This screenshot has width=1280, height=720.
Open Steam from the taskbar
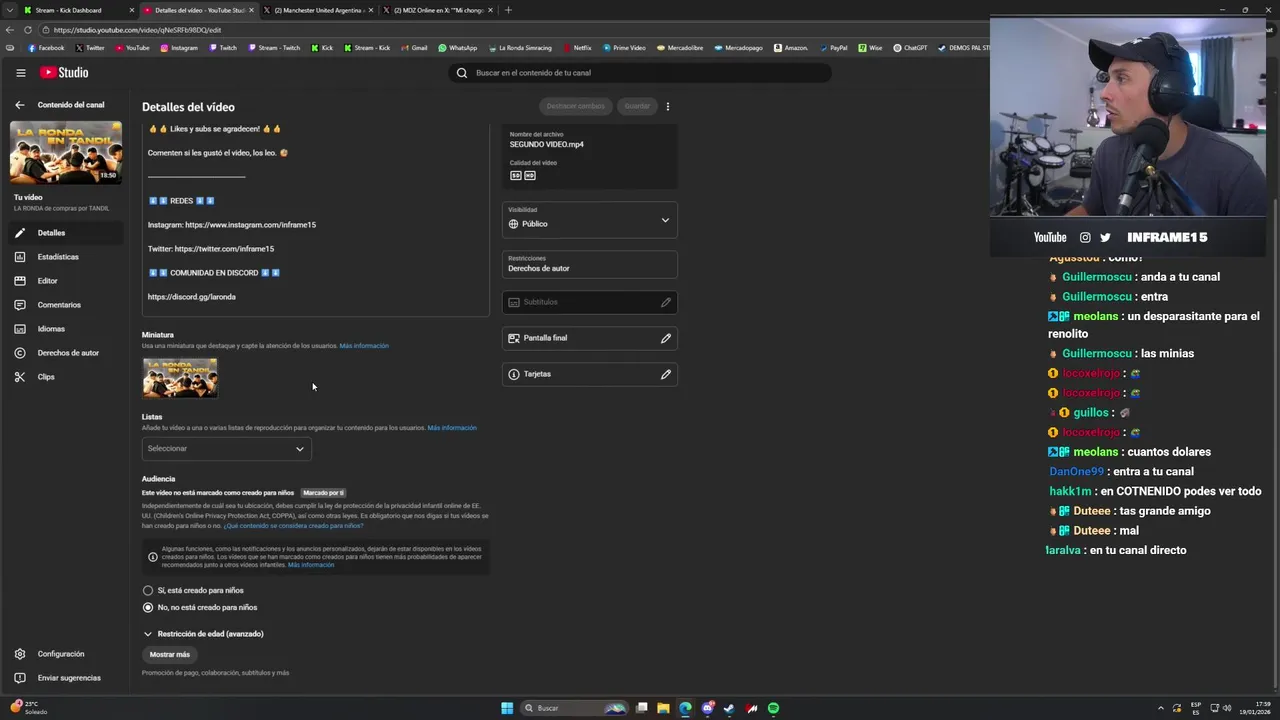(x=729, y=708)
